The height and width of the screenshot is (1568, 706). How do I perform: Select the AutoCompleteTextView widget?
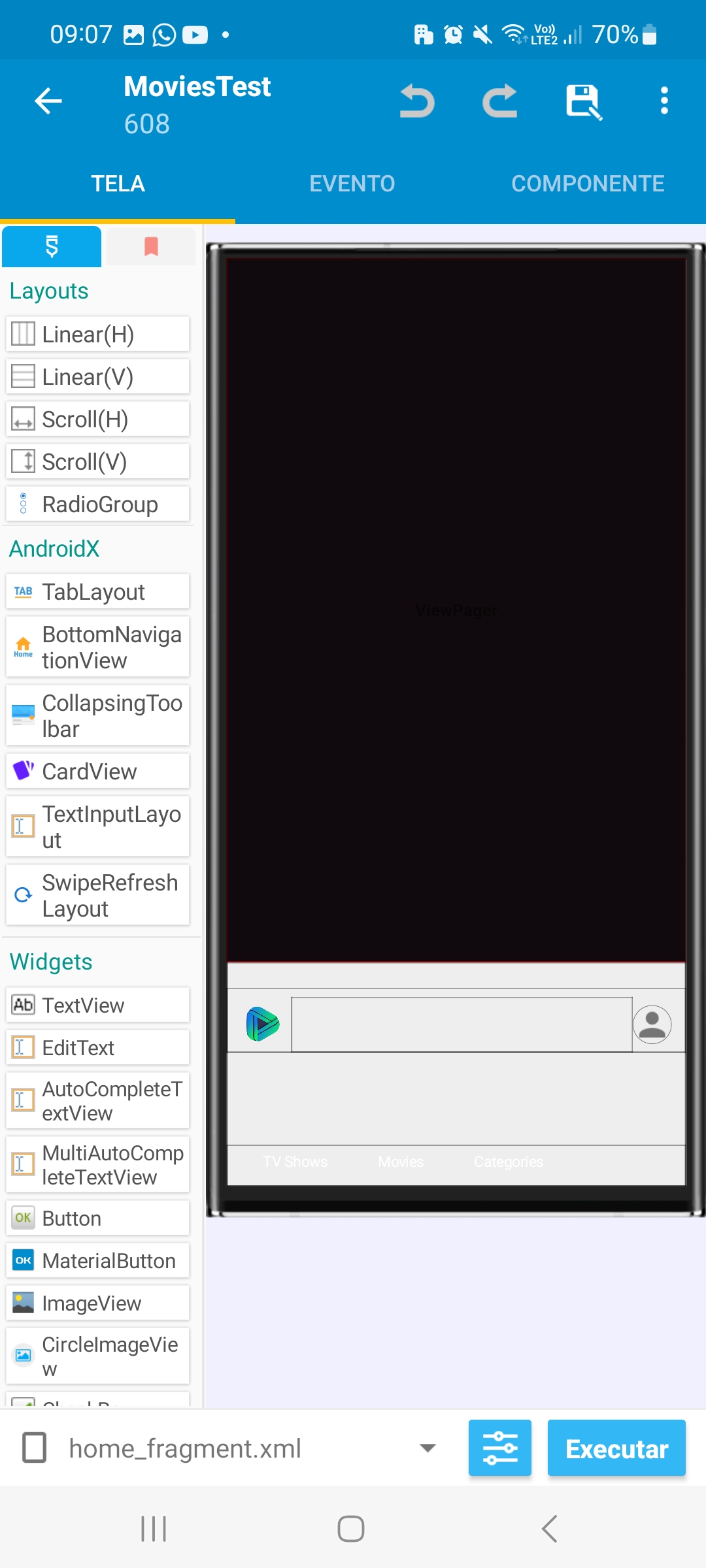tap(97, 1101)
